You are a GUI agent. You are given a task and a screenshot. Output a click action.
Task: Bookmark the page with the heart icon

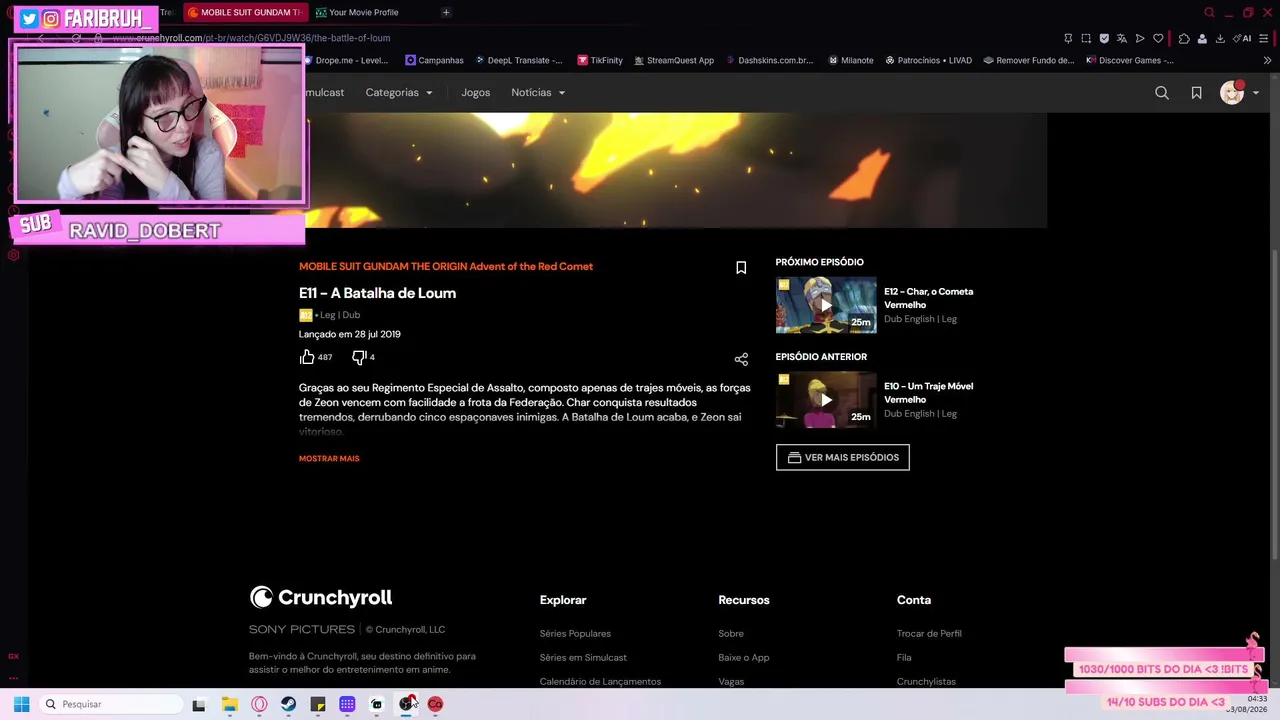(x=1158, y=39)
